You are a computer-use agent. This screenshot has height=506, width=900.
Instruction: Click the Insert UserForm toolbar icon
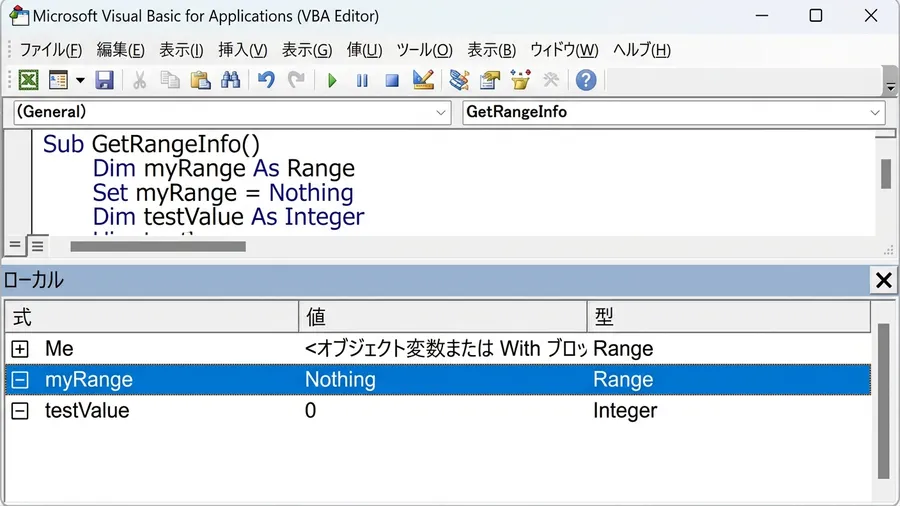(58, 80)
